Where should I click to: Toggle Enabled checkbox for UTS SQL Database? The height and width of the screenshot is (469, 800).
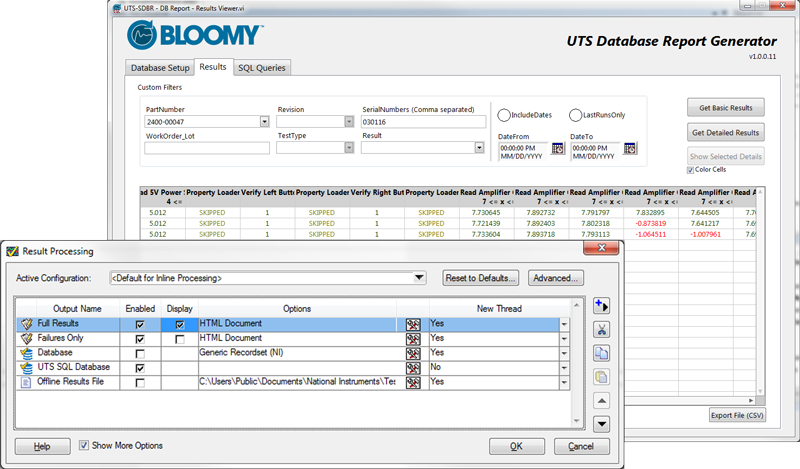coord(140,368)
